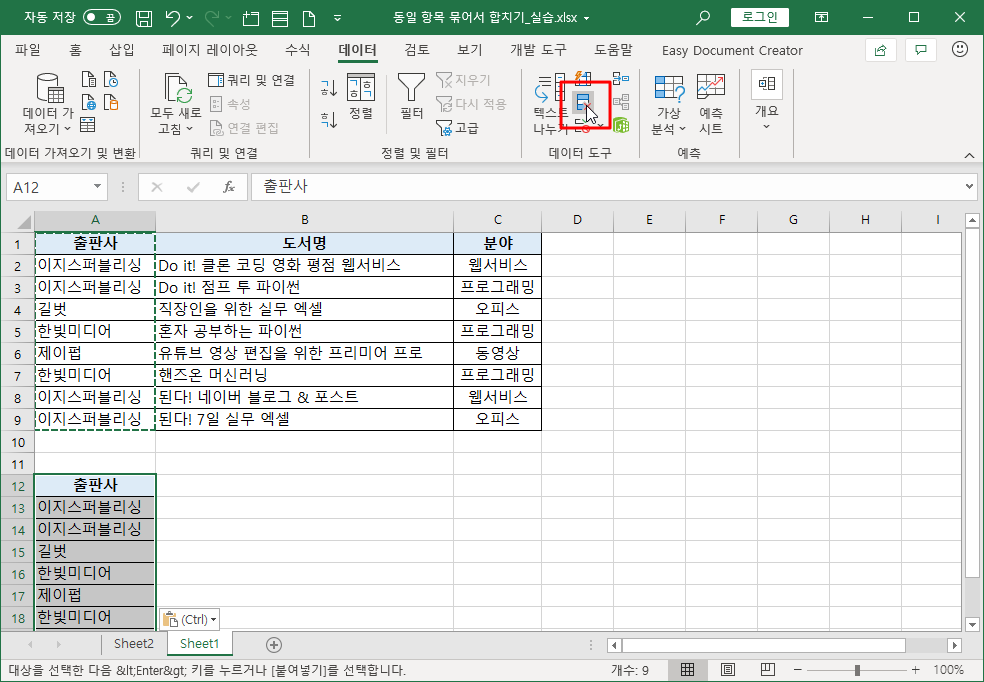Click the Remove Duplicates icon

(583, 102)
